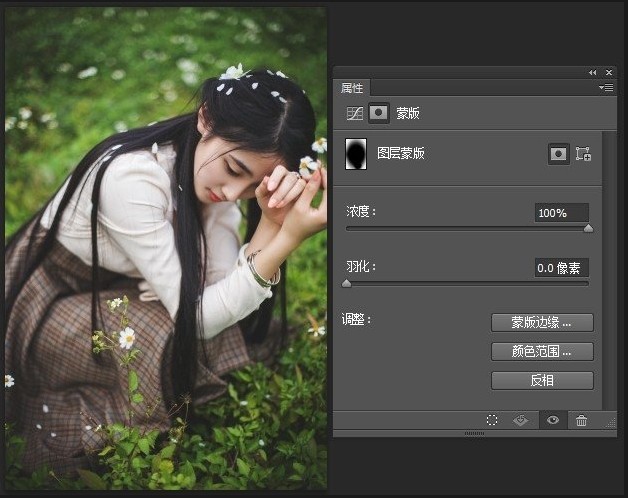Image resolution: width=628 pixels, height=498 pixels.
Task: Click the 图层蒙版 mask thumbnail
Action: pos(356,154)
